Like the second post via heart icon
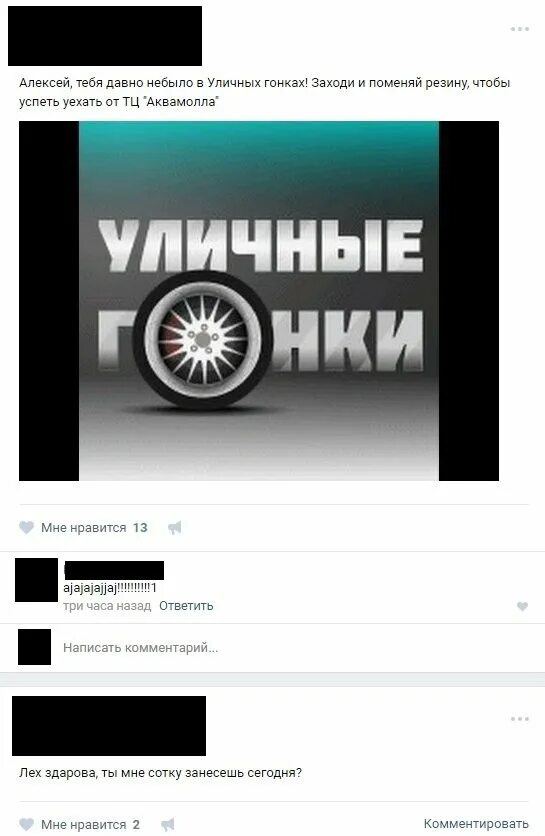545x836 pixels. [x=26, y=824]
